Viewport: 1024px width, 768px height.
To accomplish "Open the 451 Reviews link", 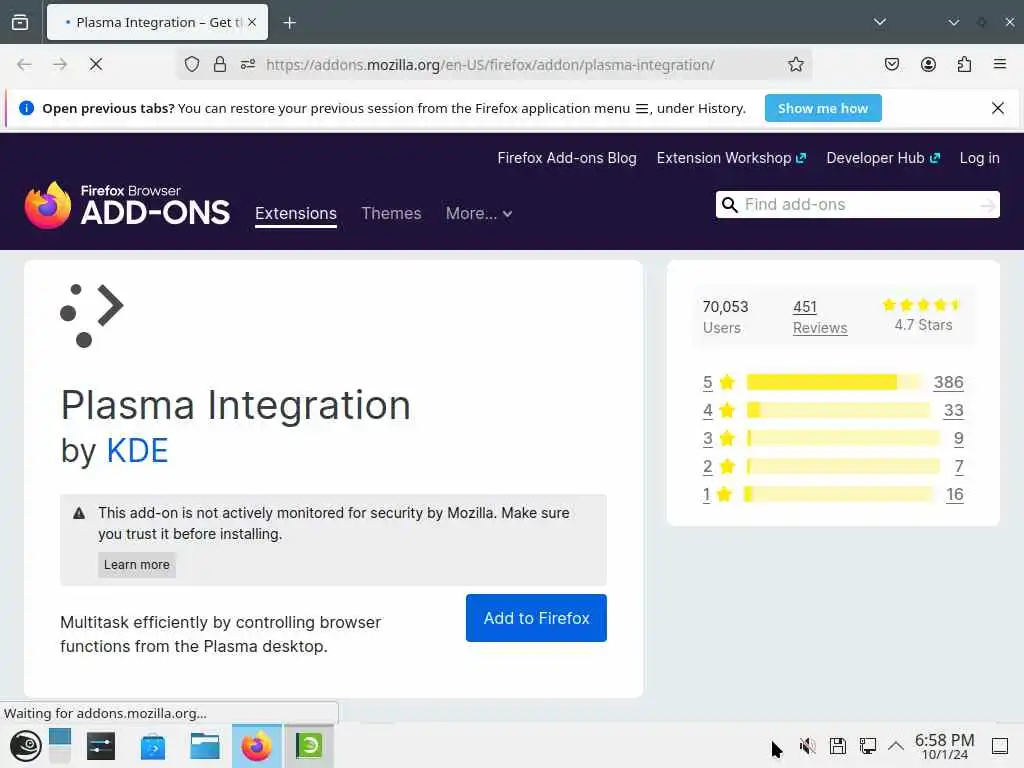I will pyautogui.click(x=820, y=317).
